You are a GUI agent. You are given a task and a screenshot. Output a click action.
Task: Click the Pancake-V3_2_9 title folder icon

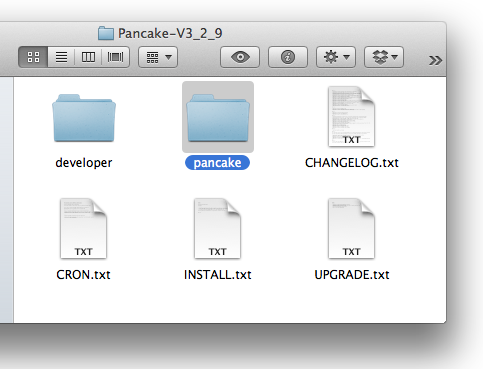point(106,33)
